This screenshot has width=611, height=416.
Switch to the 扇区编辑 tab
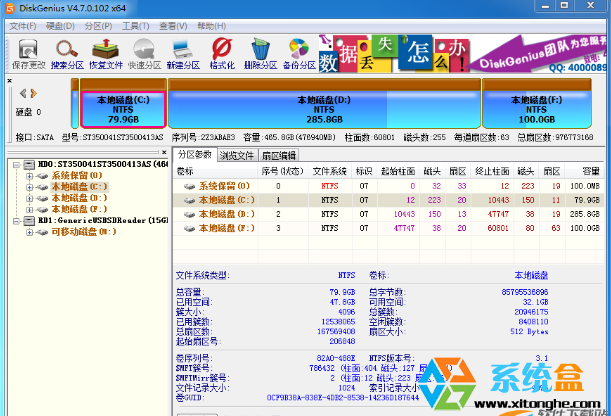279,155
